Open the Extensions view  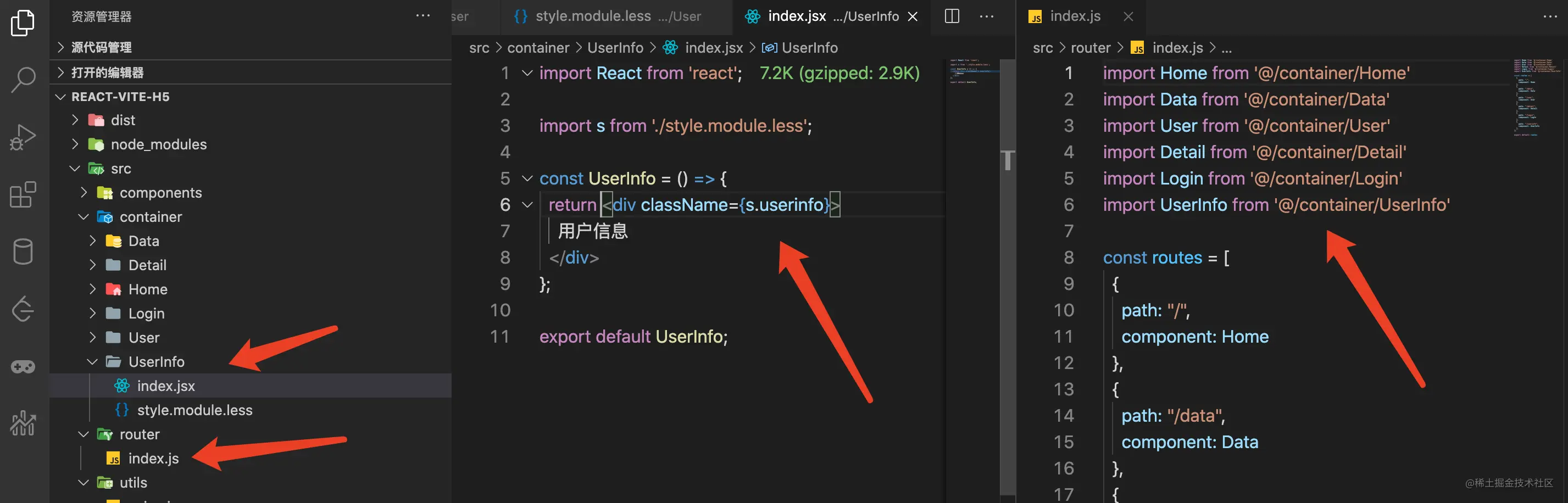pos(23,194)
